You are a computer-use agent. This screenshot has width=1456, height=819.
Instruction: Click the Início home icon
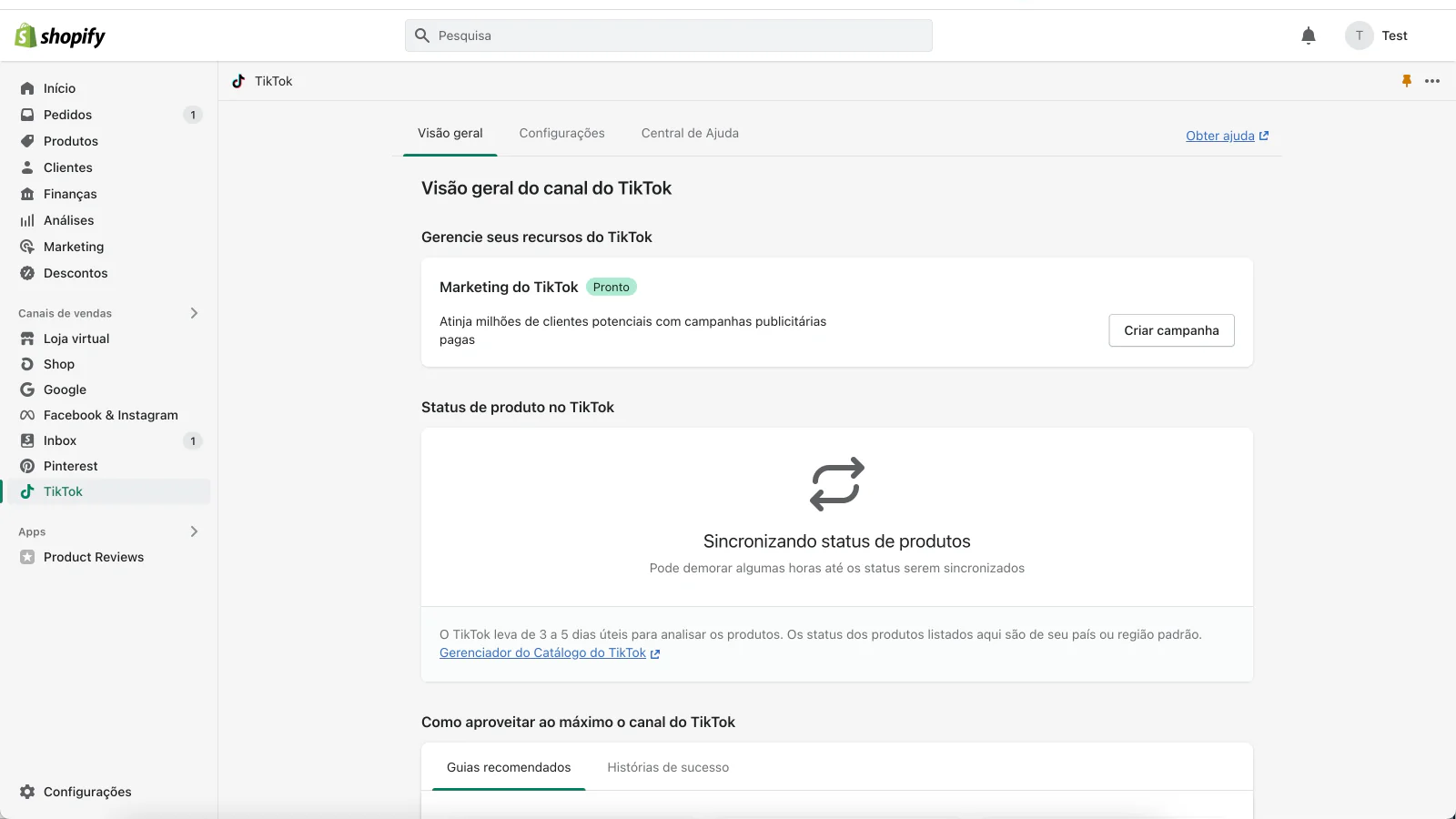click(x=27, y=88)
